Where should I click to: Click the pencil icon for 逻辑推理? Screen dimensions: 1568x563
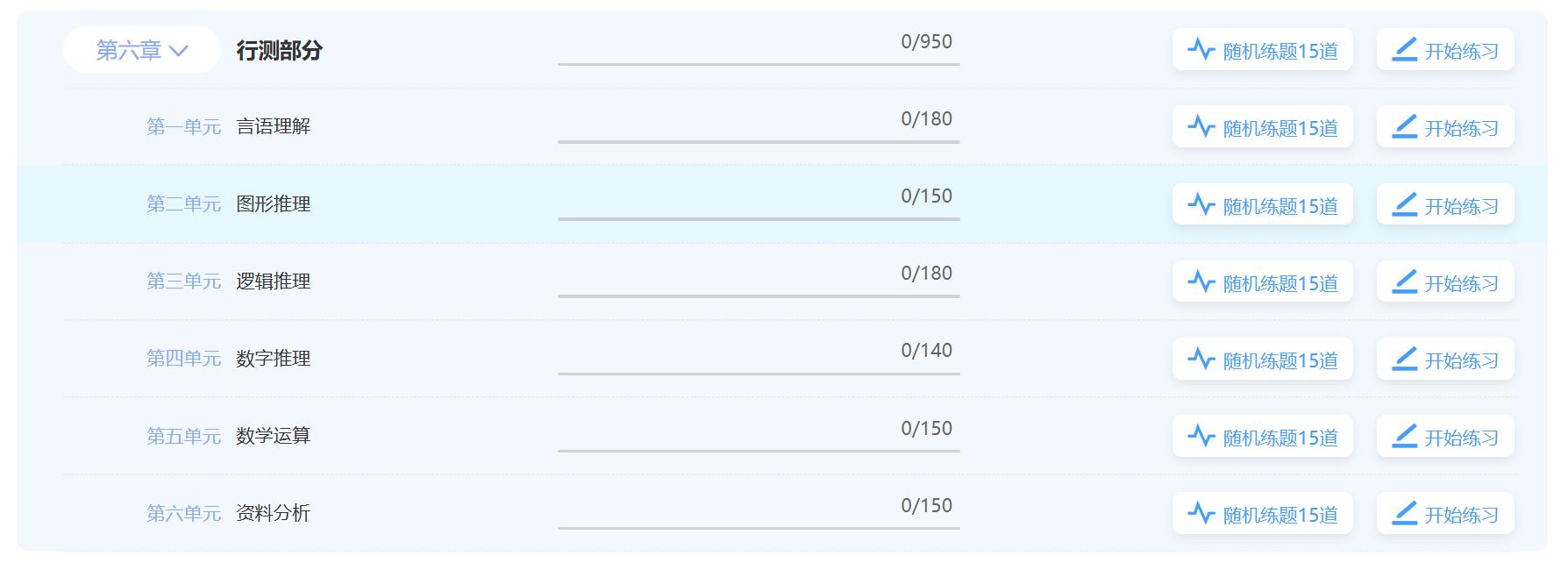point(1405,281)
